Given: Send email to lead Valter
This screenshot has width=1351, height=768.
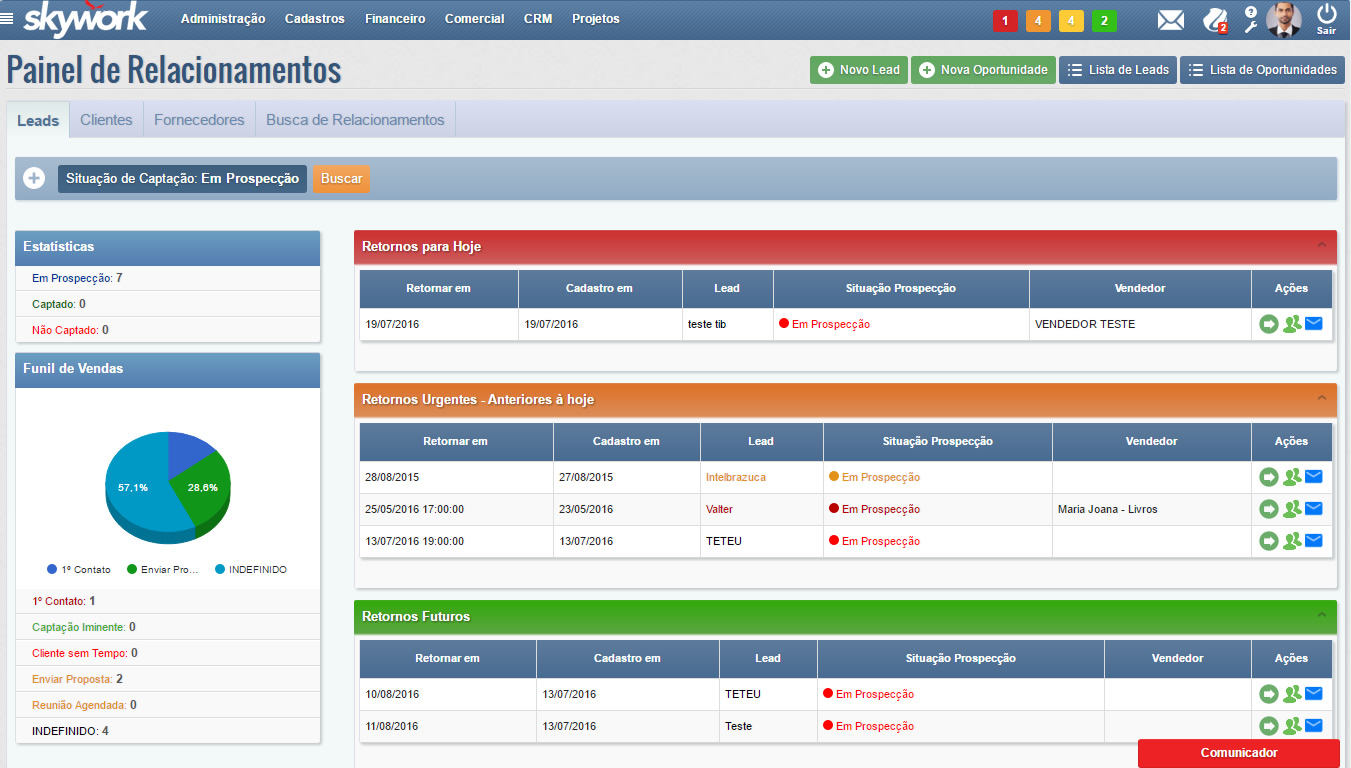Looking at the screenshot, I should coord(1314,509).
